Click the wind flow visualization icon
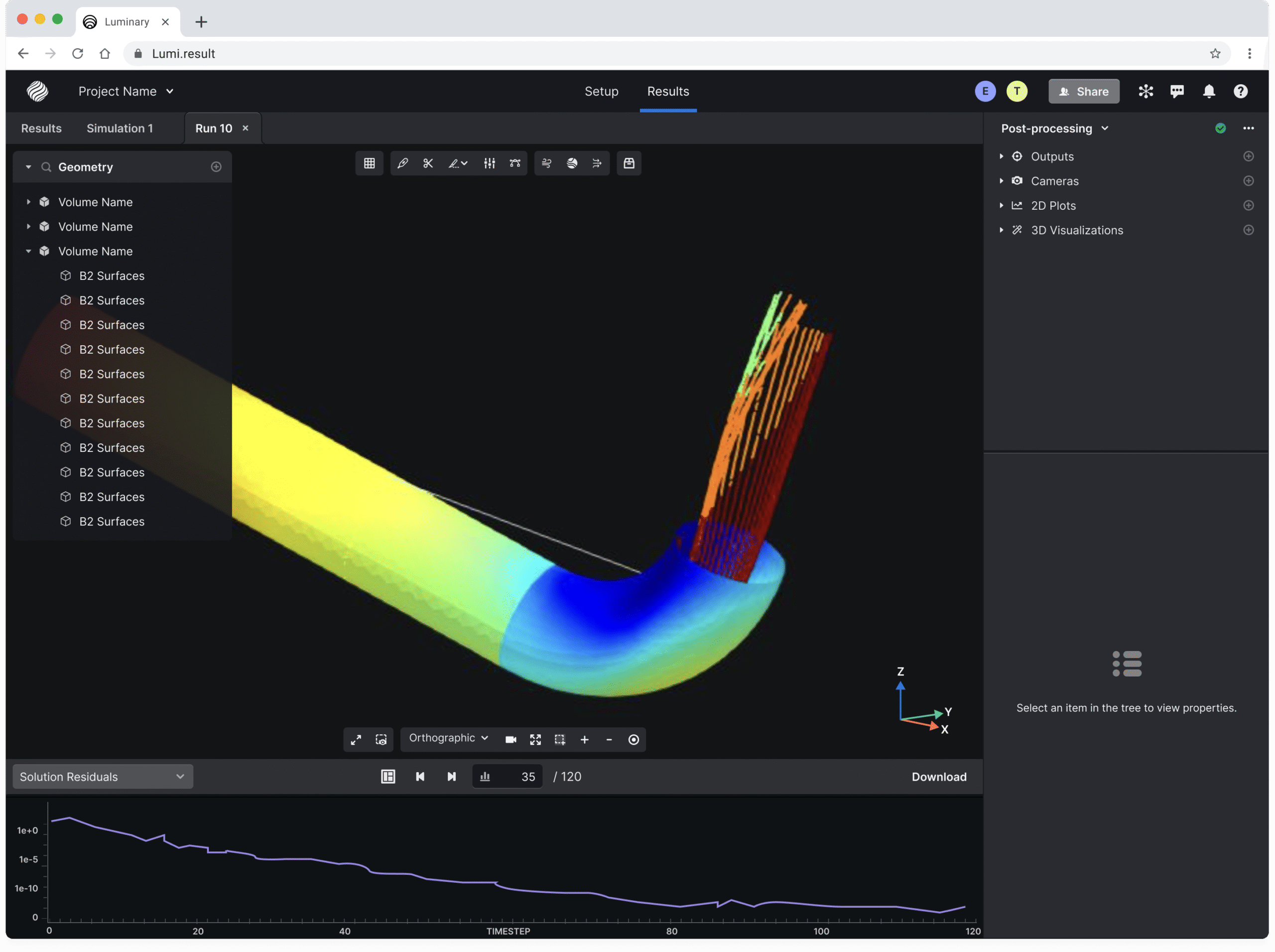Viewport: 1275px width, 952px height. point(546,163)
